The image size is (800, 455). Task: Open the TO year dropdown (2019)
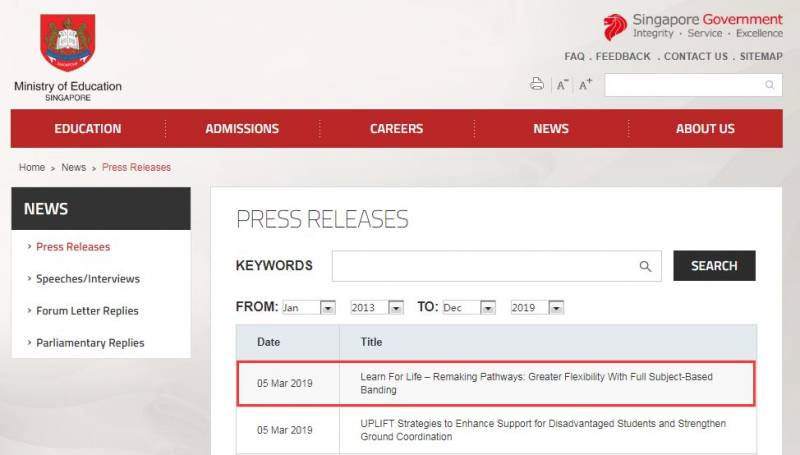(537, 308)
